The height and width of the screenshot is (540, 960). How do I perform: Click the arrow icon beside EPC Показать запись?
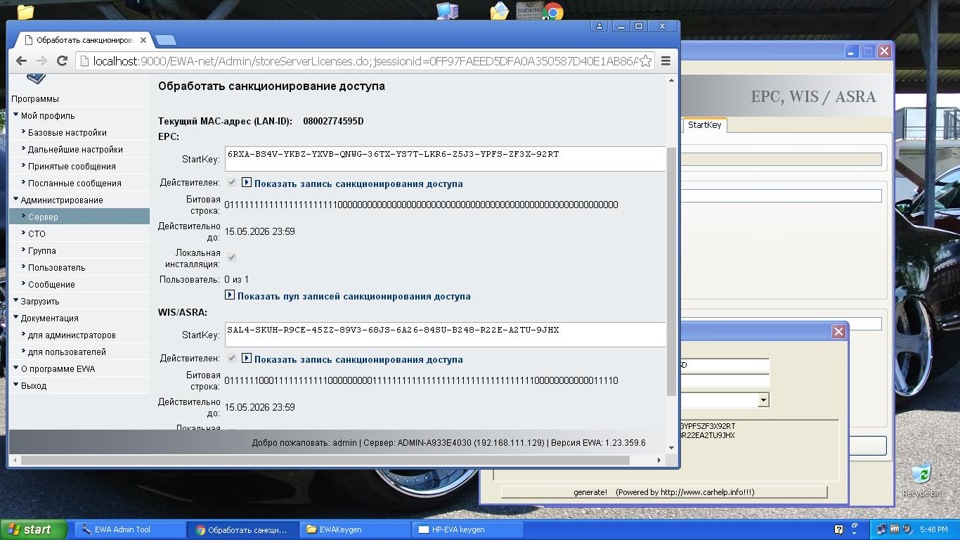(x=246, y=182)
